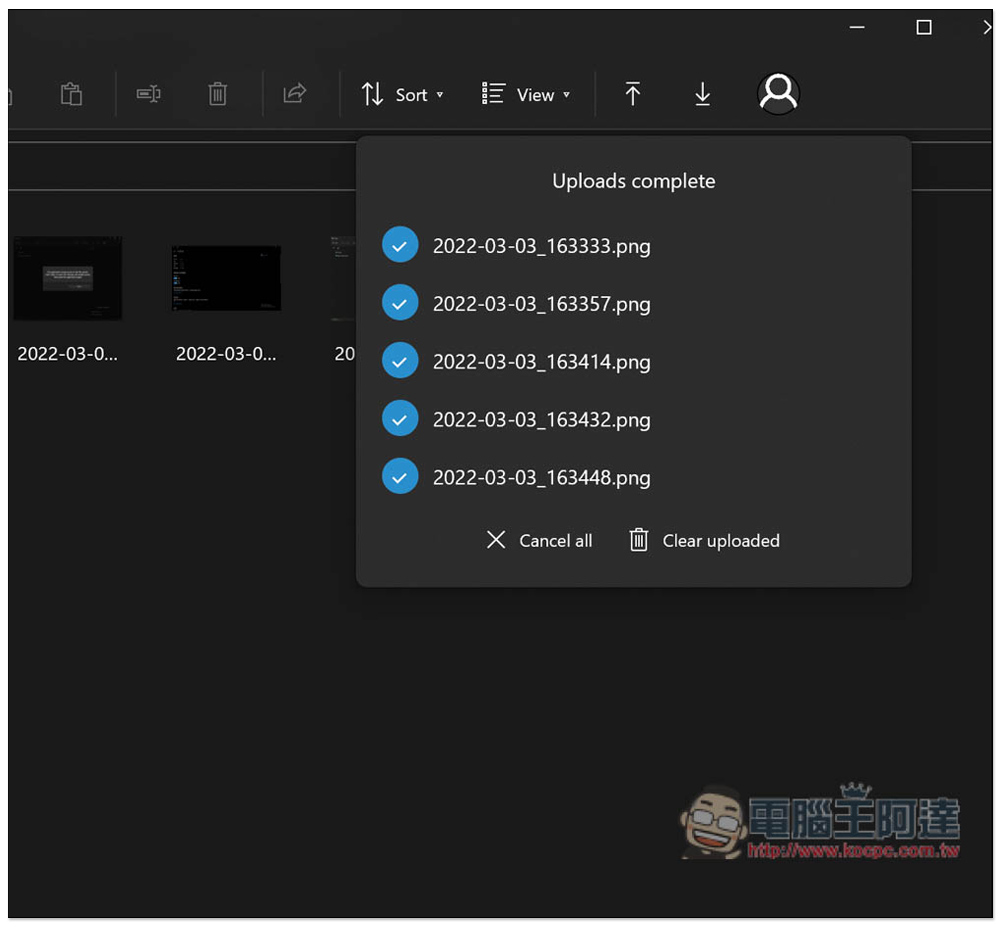This screenshot has height=928, width=1000.
Task: Click the 2022-03-03_163432.png upload entry
Action: click(x=541, y=420)
